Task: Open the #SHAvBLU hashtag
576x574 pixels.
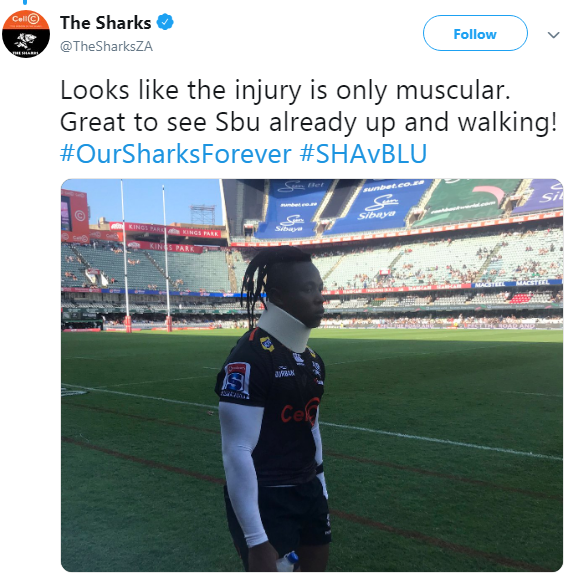Action: click(x=363, y=154)
